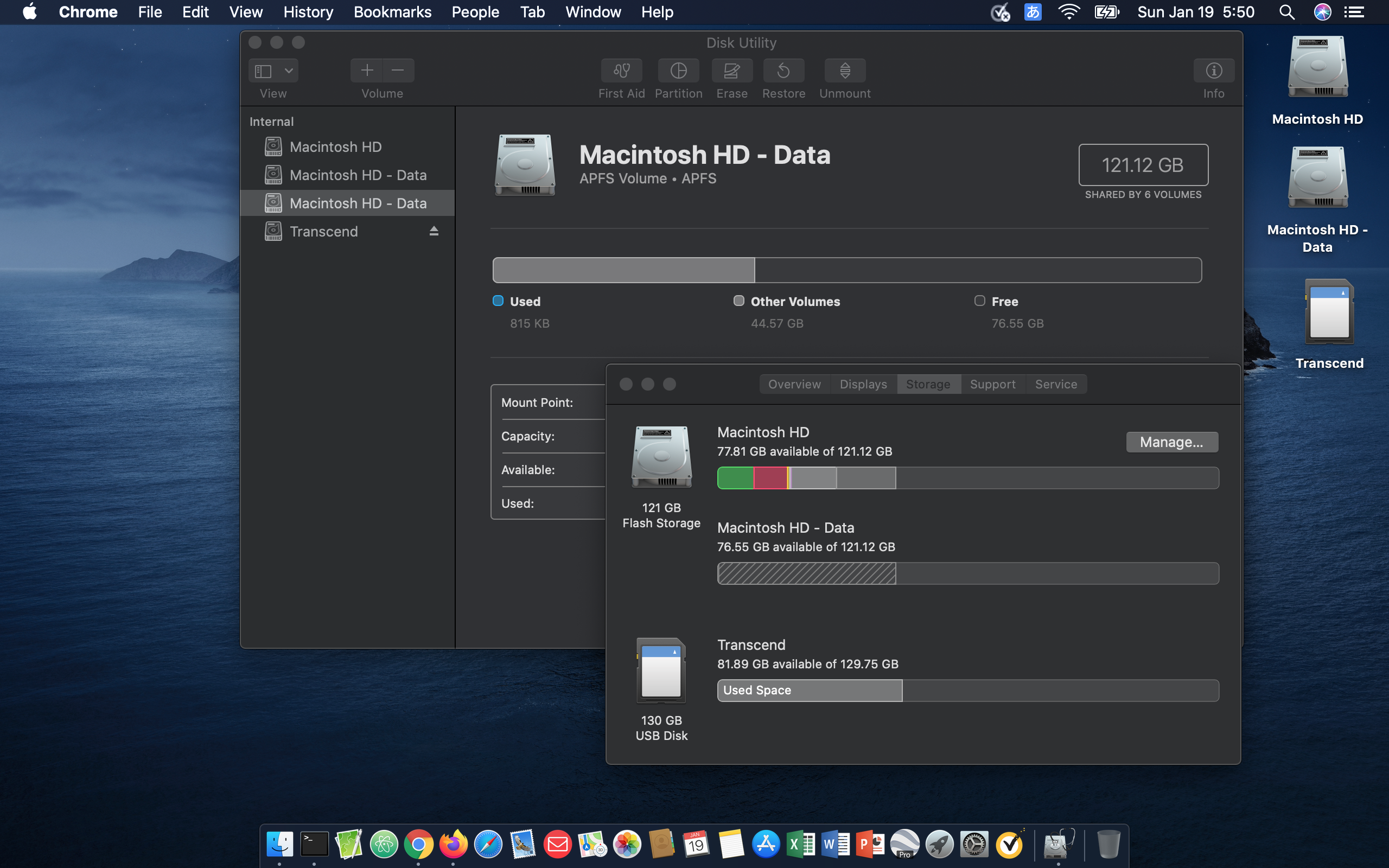Open System Preferences from the Dock
1389x868 pixels.
(974, 844)
